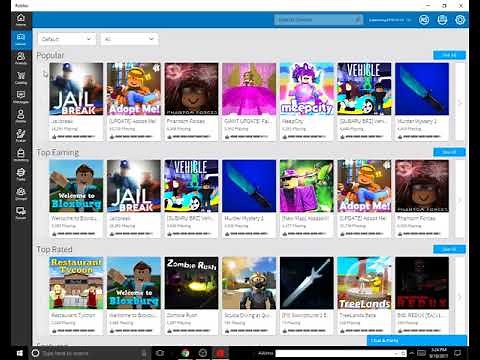Open the Chat & Party bar
This screenshot has height=360, width=480.
pyautogui.click(x=417, y=340)
